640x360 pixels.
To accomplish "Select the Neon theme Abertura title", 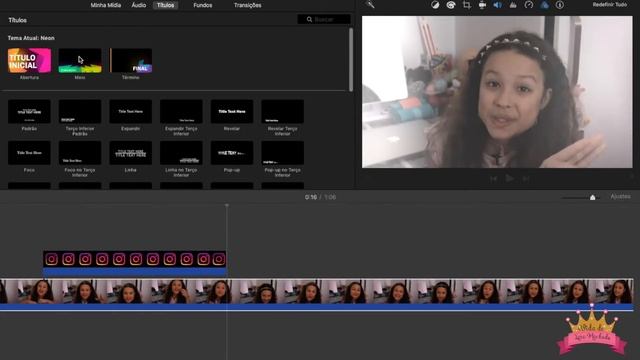I will coord(29,60).
